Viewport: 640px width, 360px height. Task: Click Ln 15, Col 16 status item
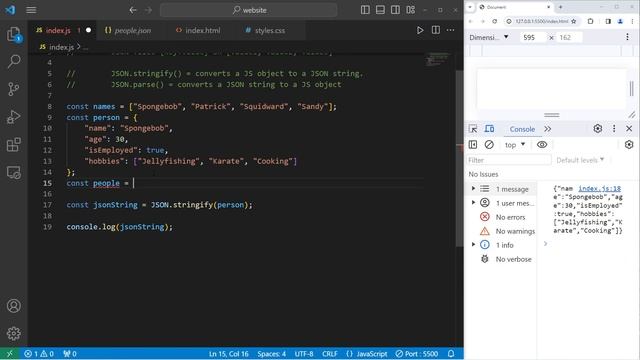tap(229, 353)
